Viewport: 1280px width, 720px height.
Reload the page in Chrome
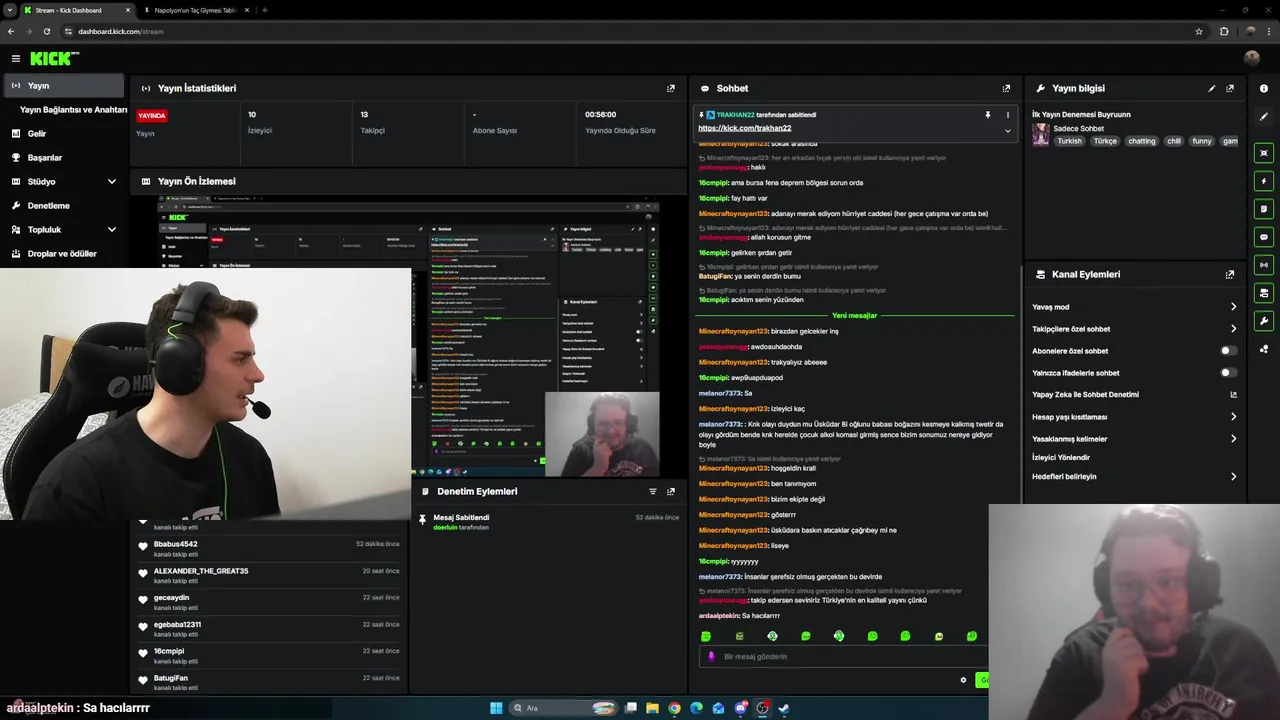[x=46, y=31]
